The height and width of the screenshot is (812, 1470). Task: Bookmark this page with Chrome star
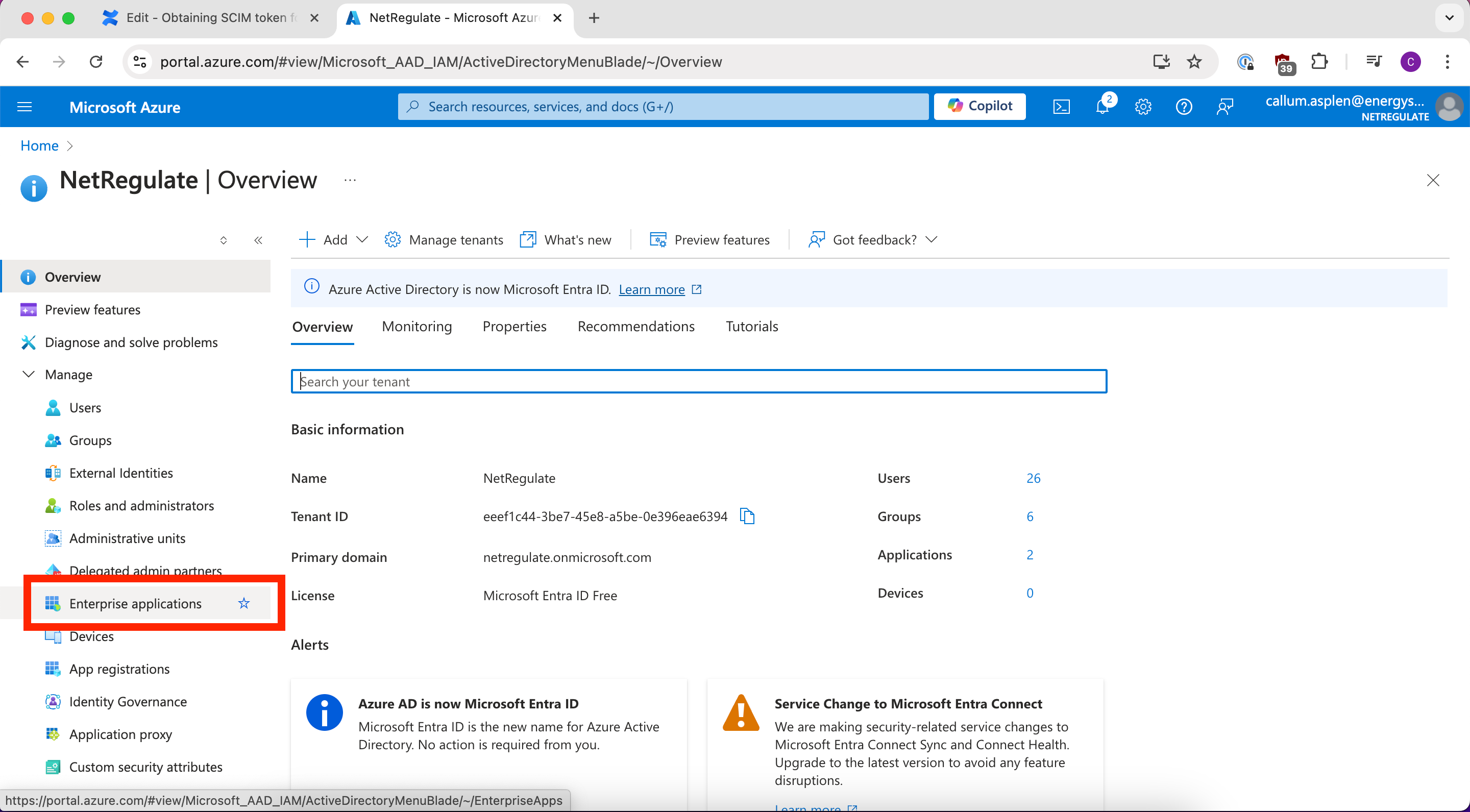[x=1194, y=62]
